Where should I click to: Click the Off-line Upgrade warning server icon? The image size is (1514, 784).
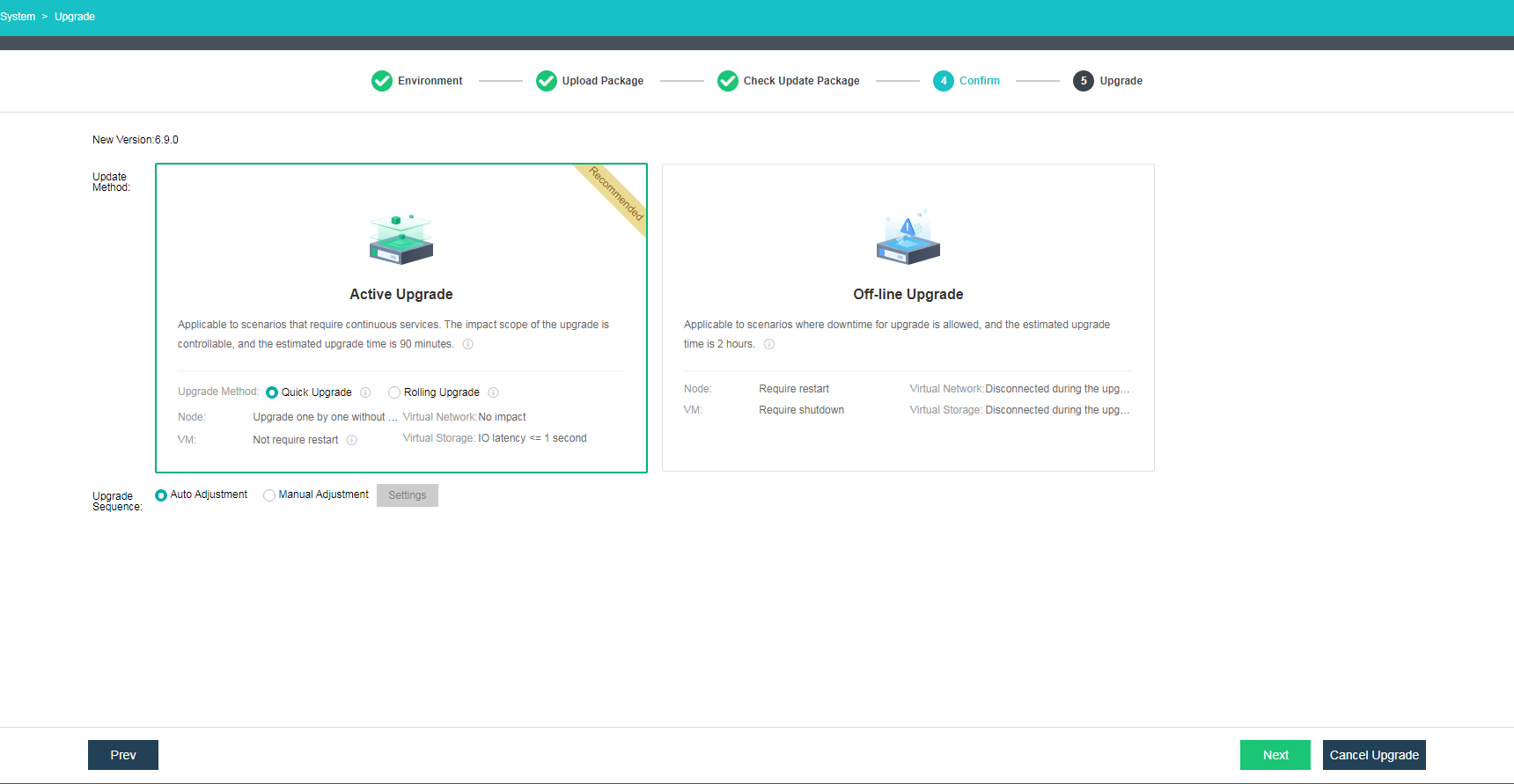[908, 238]
